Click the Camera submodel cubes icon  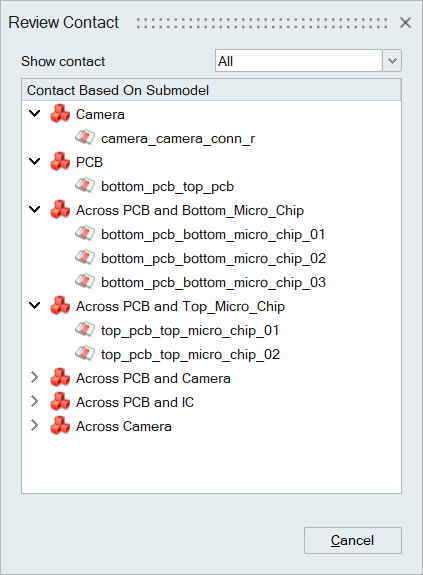[x=60, y=114]
